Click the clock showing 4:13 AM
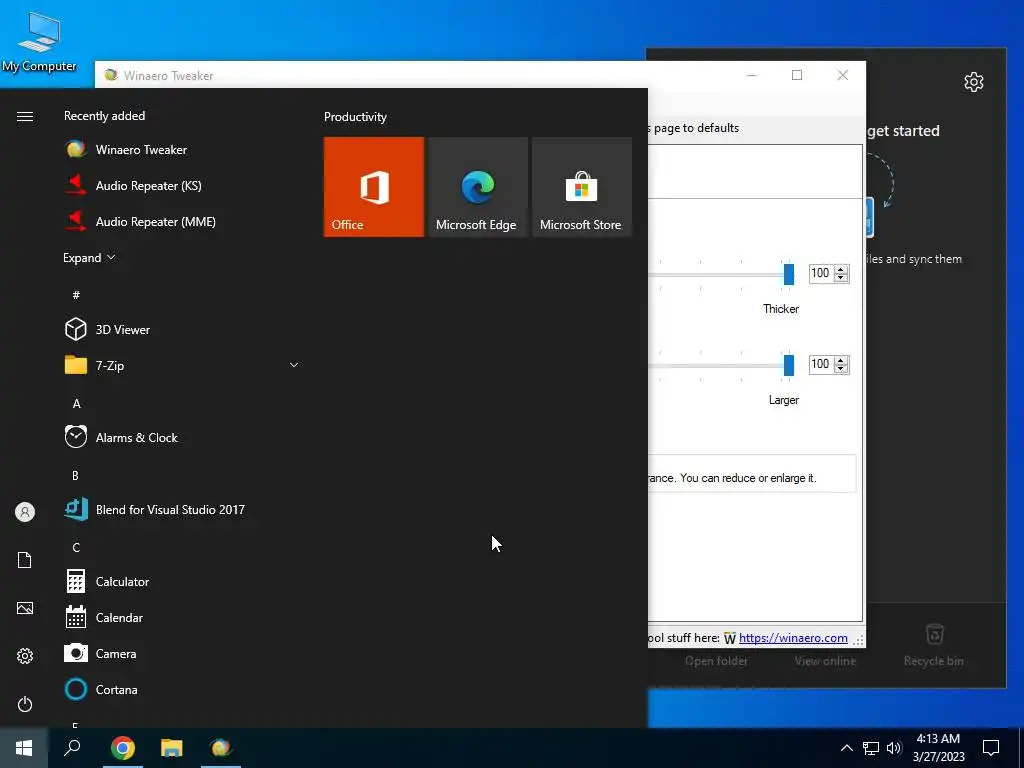 click(938, 739)
